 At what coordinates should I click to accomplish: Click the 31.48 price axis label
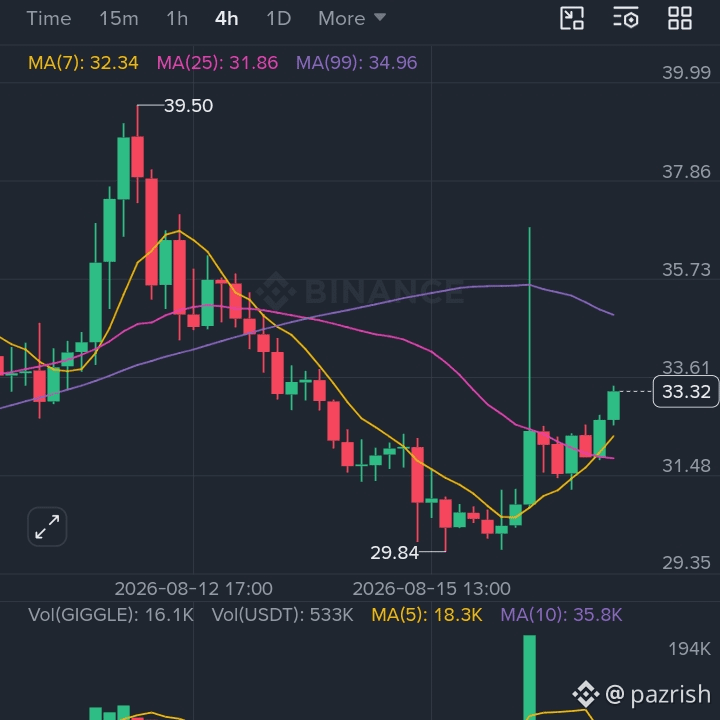click(686, 466)
